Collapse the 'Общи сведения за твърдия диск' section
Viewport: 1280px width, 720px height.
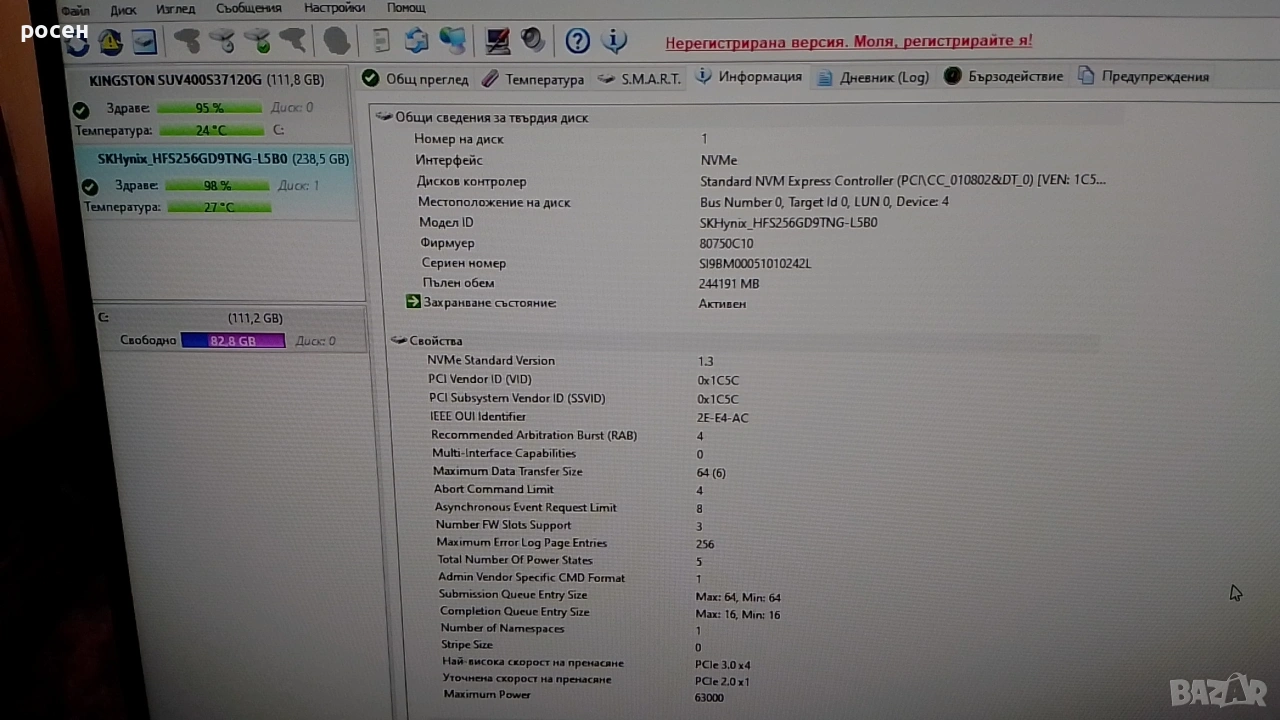(x=383, y=117)
